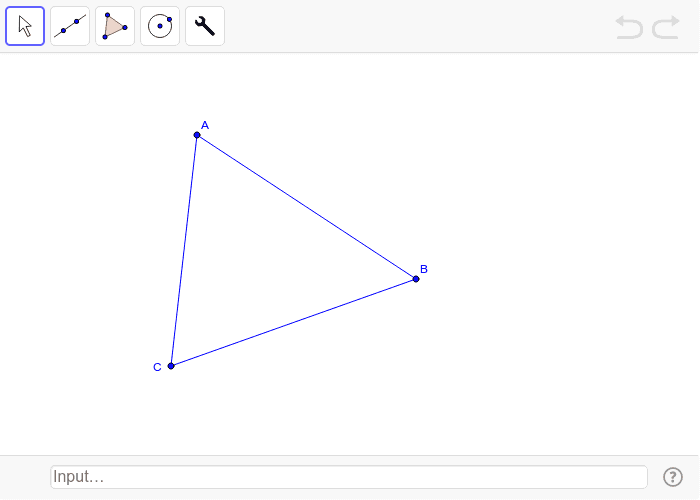Select point A of the triangle
Screen dimensions: 700x500
pyautogui.click(x=197, y=135)
